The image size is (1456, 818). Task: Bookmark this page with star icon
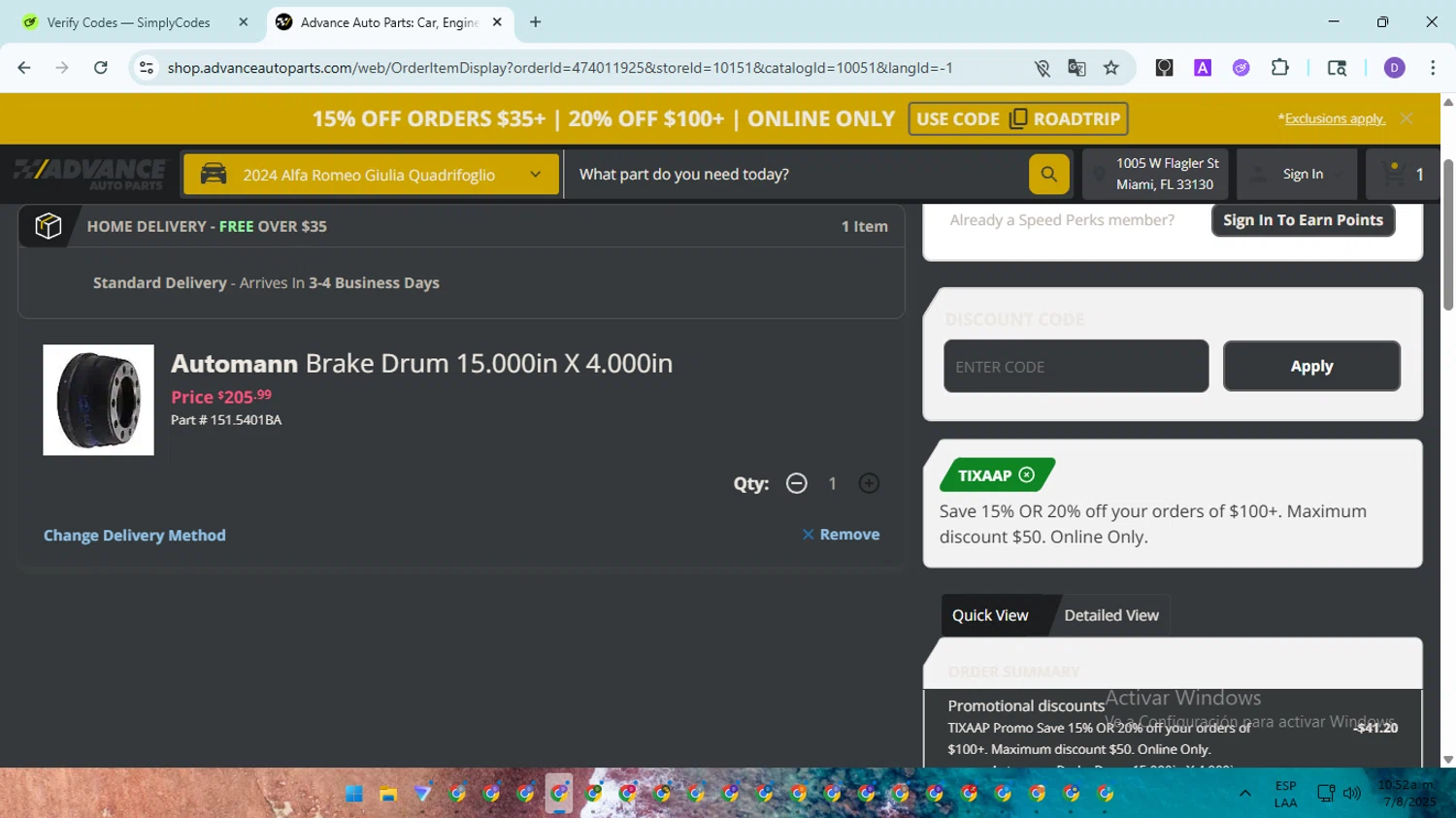tap(1111, 68)
